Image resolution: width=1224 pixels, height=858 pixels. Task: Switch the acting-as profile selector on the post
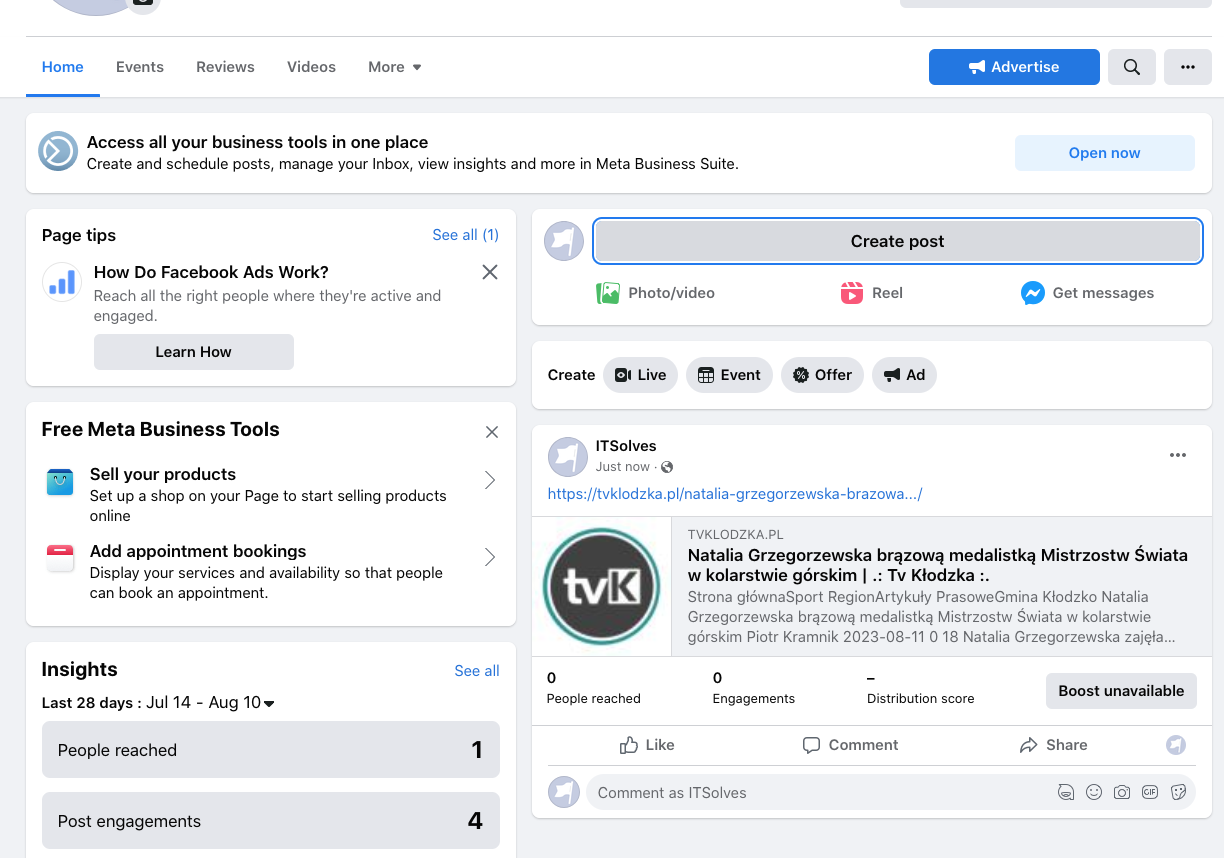coord(1177,745)
